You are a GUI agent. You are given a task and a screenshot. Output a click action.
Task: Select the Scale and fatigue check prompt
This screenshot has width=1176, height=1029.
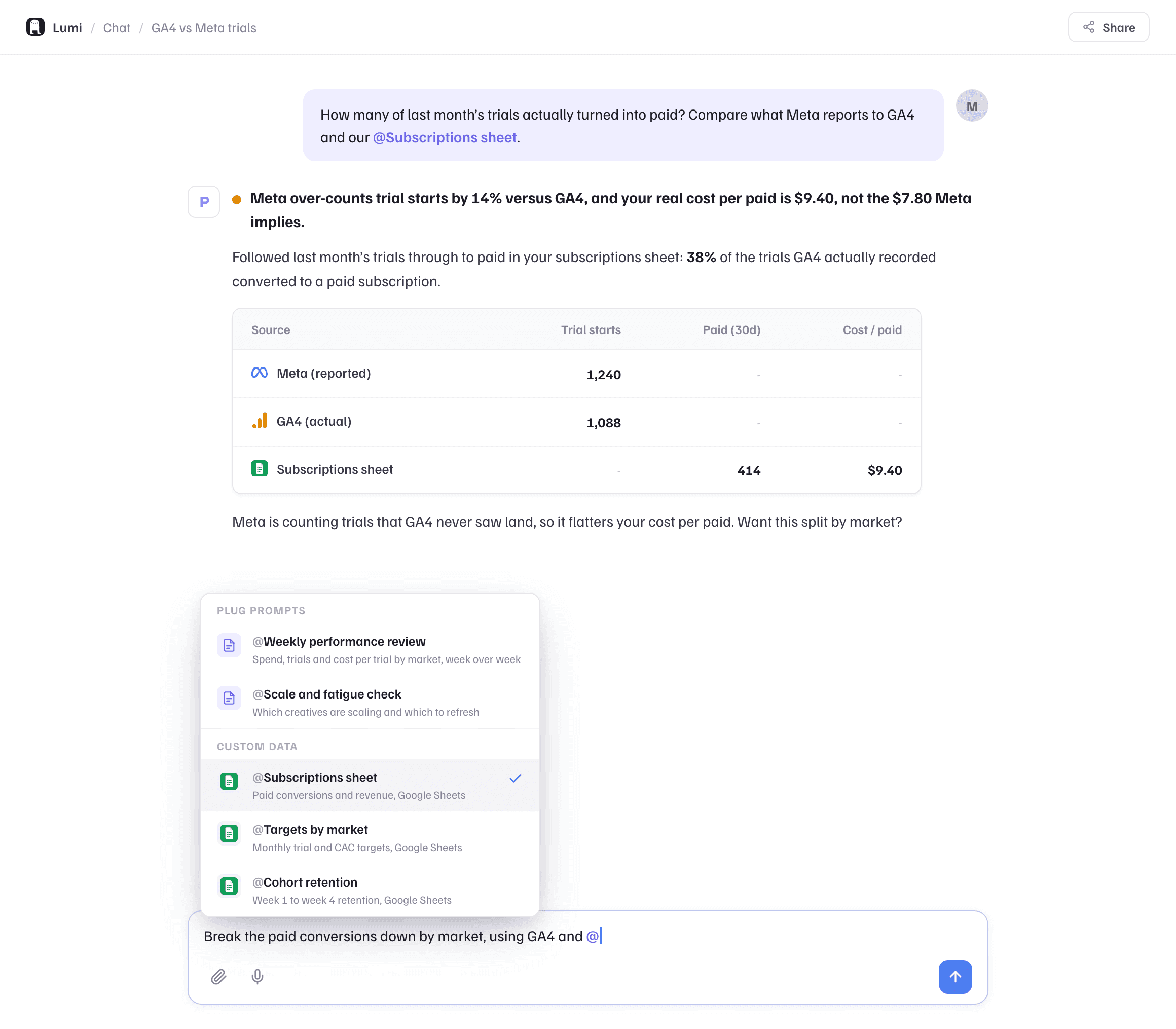tap(370, 702)
